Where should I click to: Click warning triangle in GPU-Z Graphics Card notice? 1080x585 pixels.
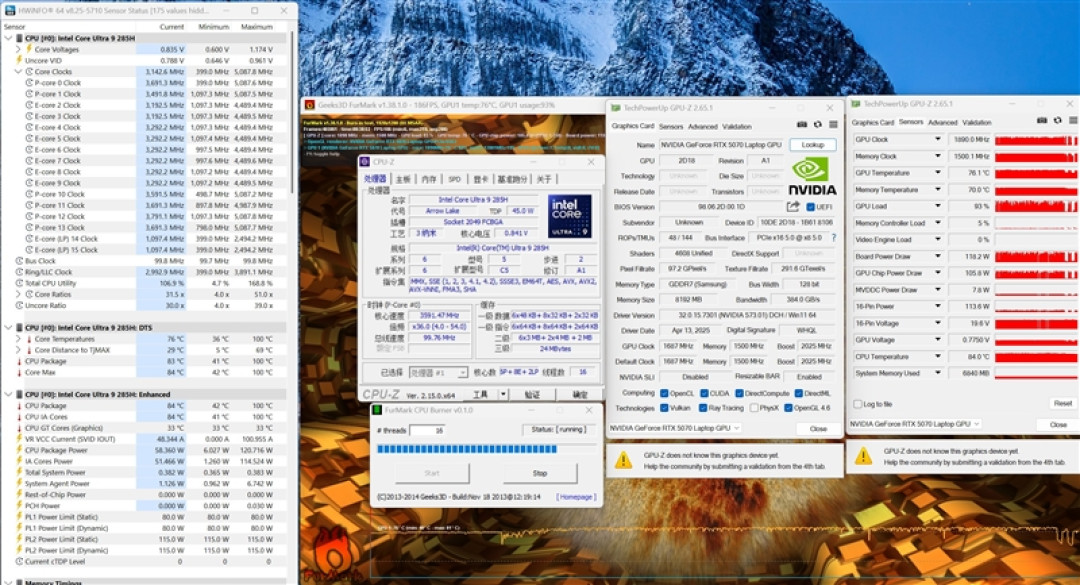point(623,460)
